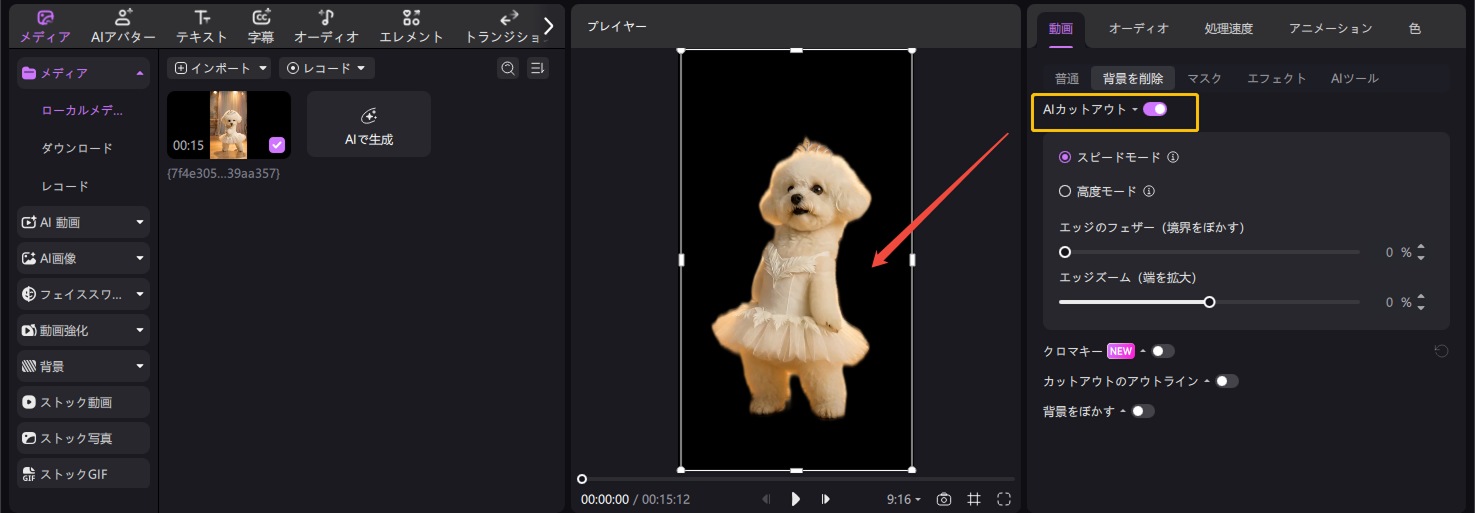Viewport: 1475px width, 513px height.
Task: Disable the AIカットアウト toggle
Action: pyautogui.click(x=1155, y=109)
